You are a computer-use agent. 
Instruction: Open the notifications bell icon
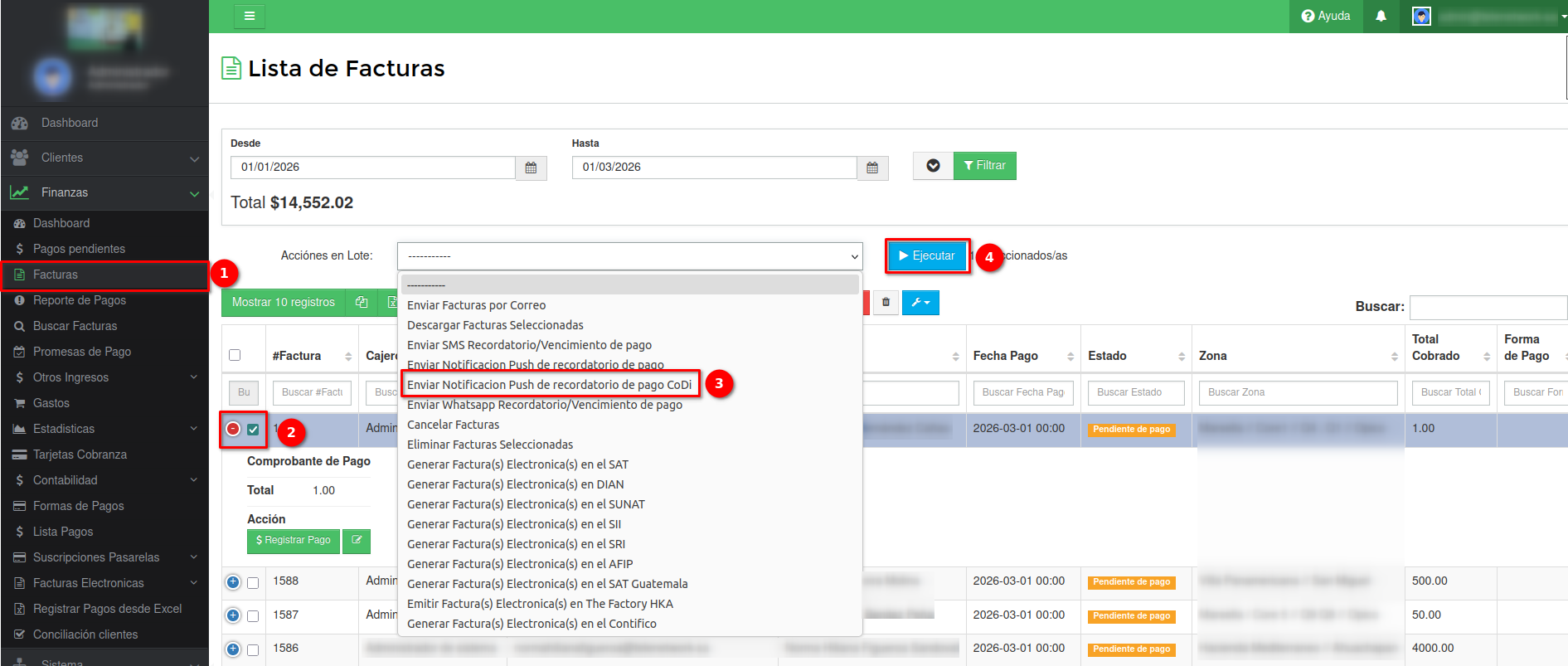coord(1381,16)
